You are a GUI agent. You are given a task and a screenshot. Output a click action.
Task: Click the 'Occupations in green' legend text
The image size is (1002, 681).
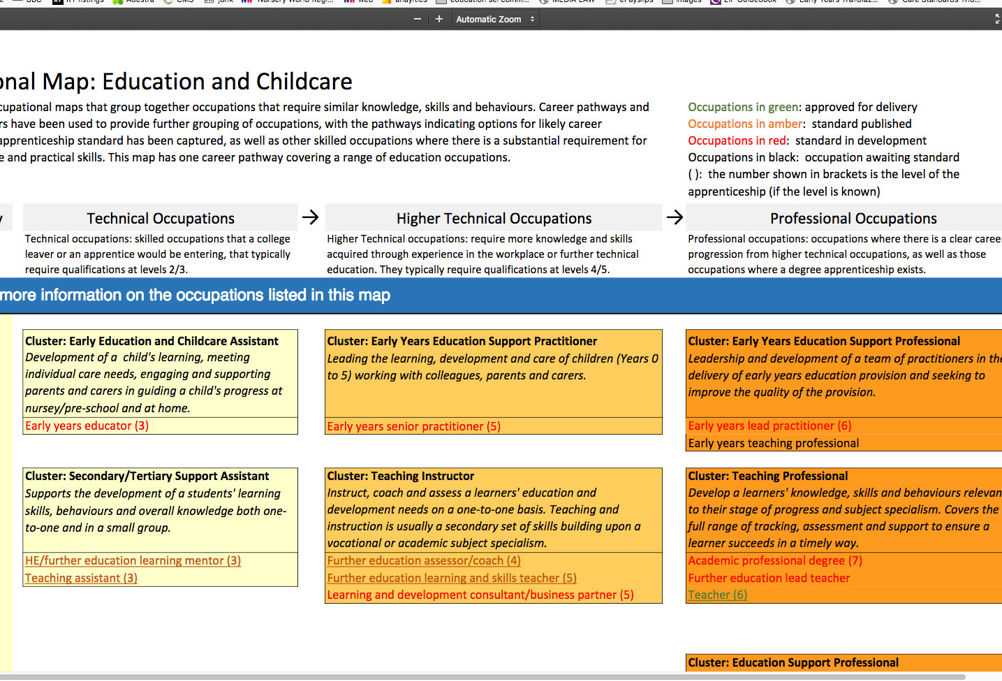(743, 107)
